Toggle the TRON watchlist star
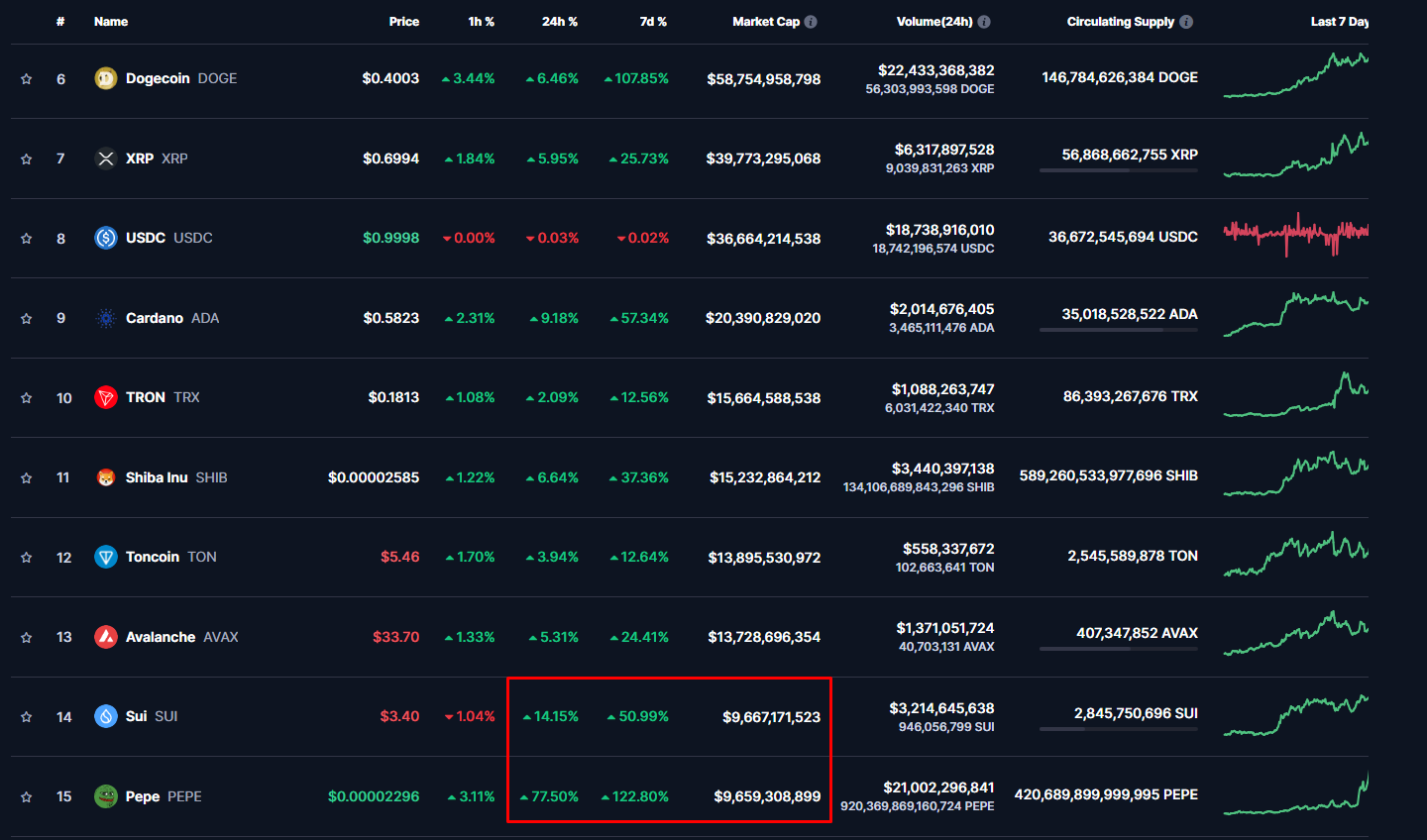1427x840 pixels. (27, 398)
